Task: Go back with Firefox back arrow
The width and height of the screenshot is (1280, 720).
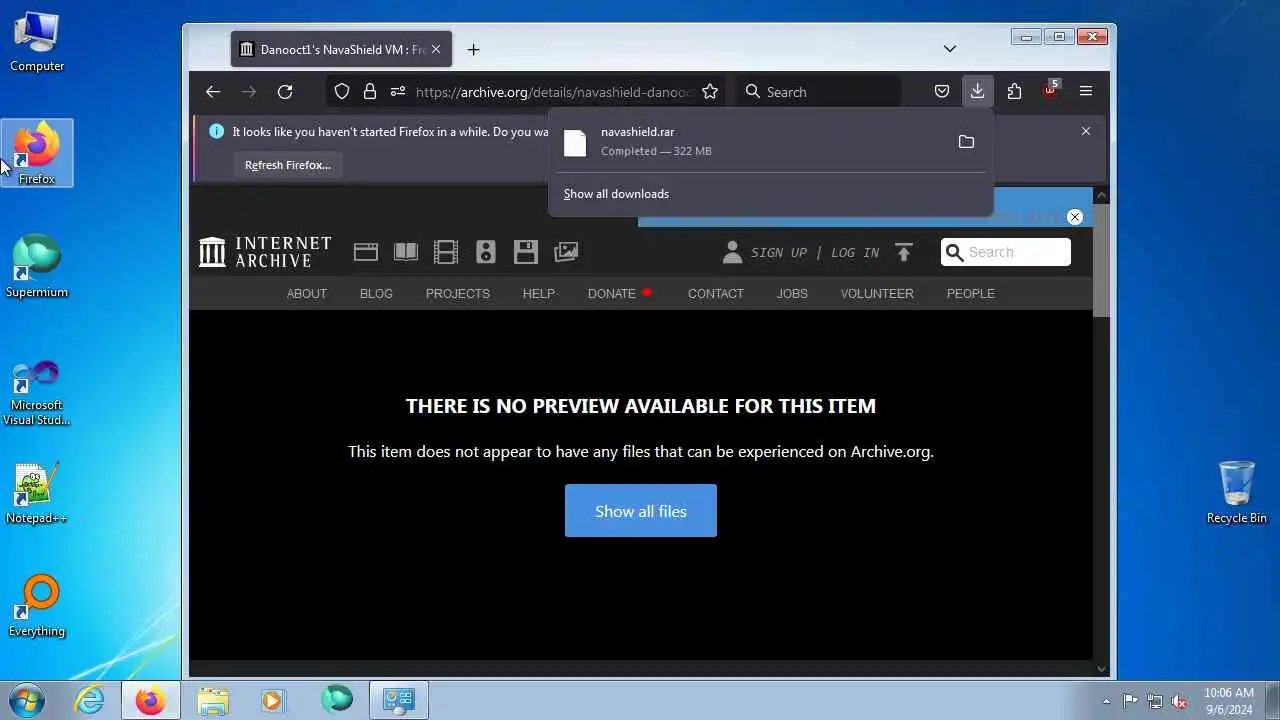Action: [213, 92]
